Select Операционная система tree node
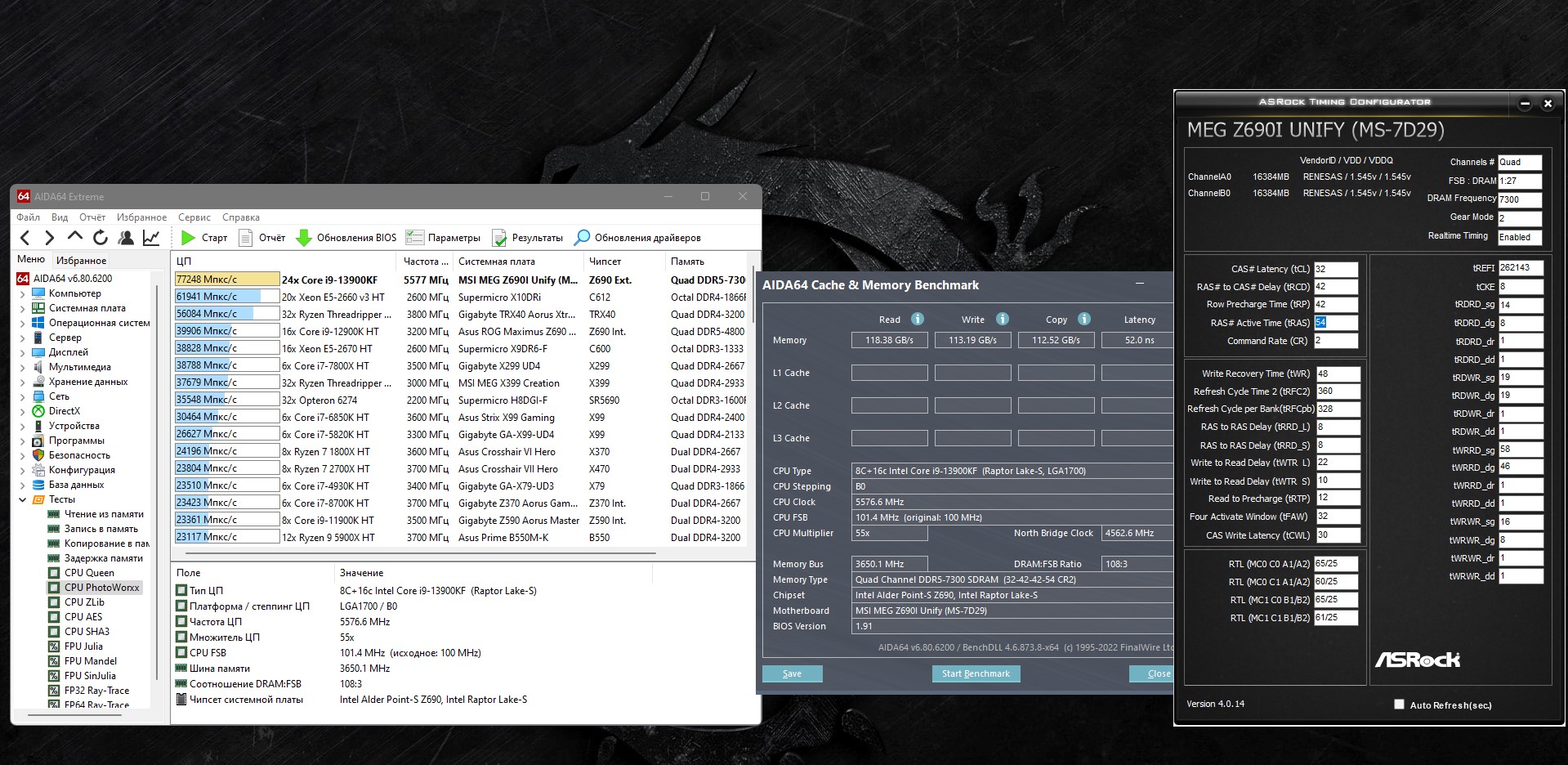 tap(99, 323)
